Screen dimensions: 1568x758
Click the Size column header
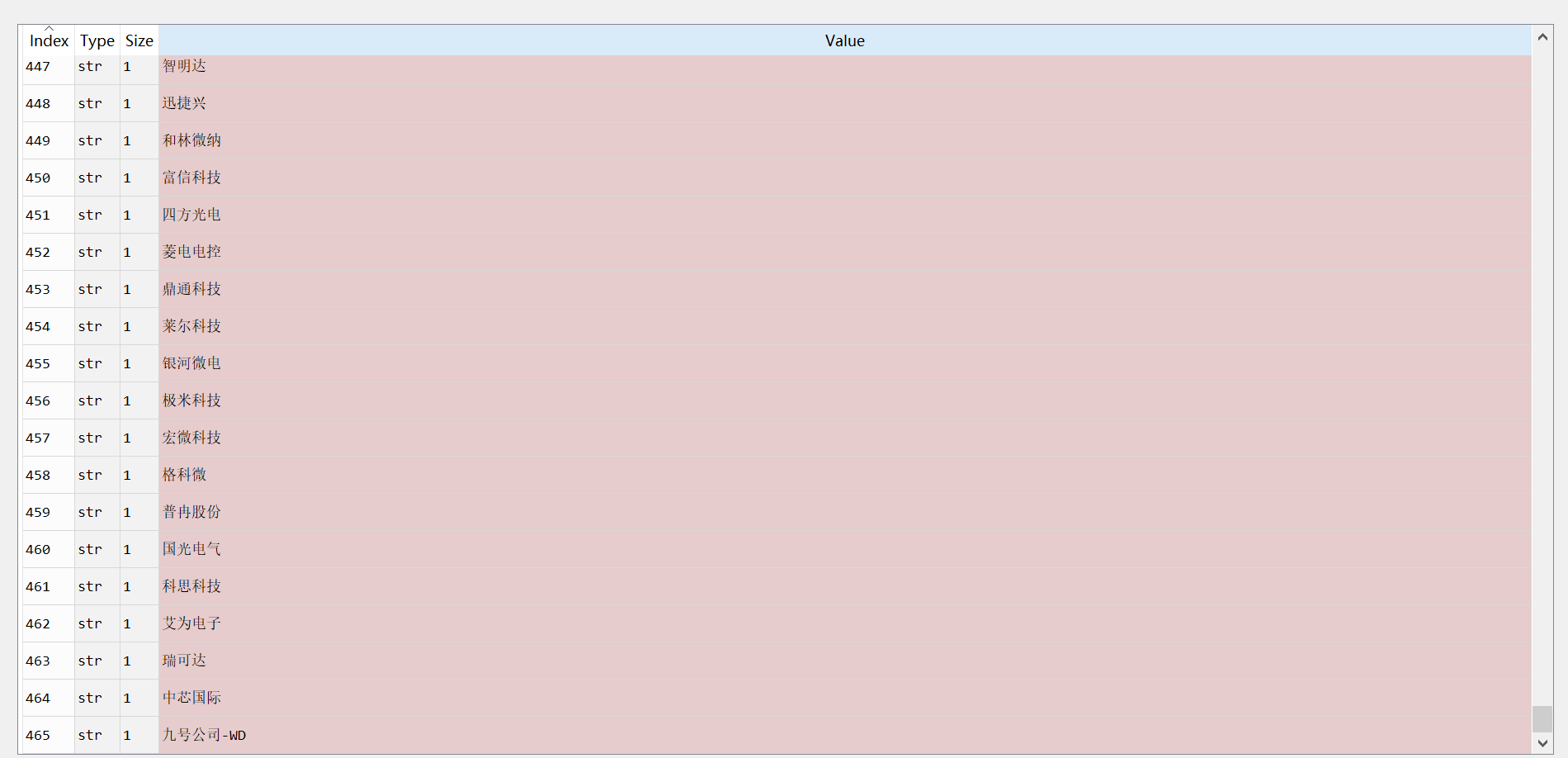pos(139,40)
